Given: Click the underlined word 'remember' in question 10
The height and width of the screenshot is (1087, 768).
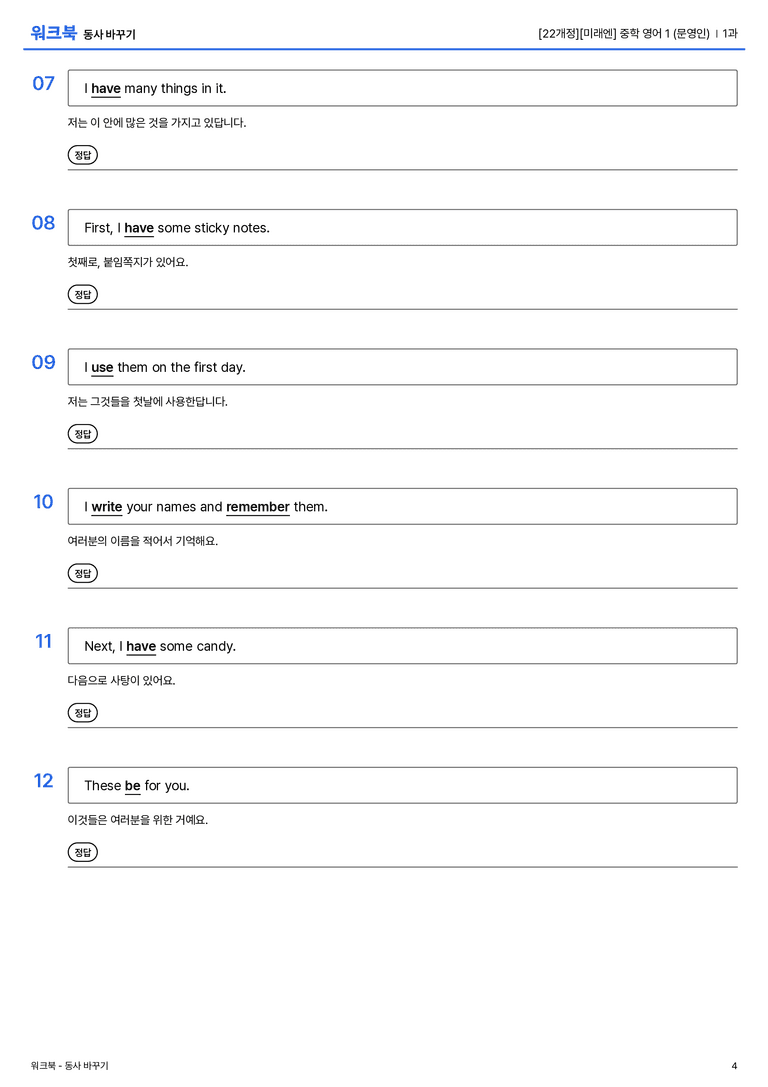Looking at the screenshot, I should [x=258, y=507].
